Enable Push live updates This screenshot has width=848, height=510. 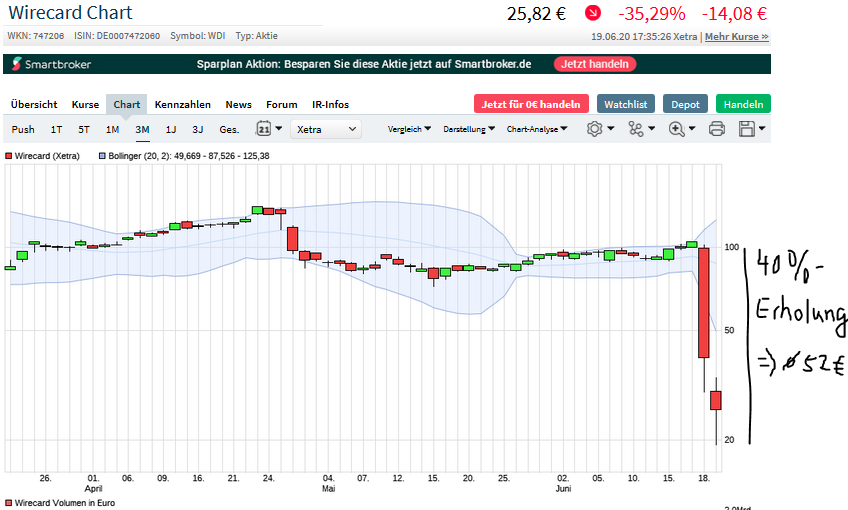(23, 129)
